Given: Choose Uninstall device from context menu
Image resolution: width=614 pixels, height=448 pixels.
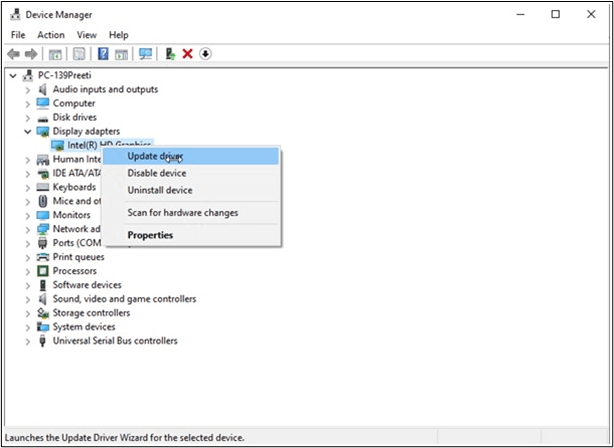Looking at the screenshot, I should [x=192, y=190].
